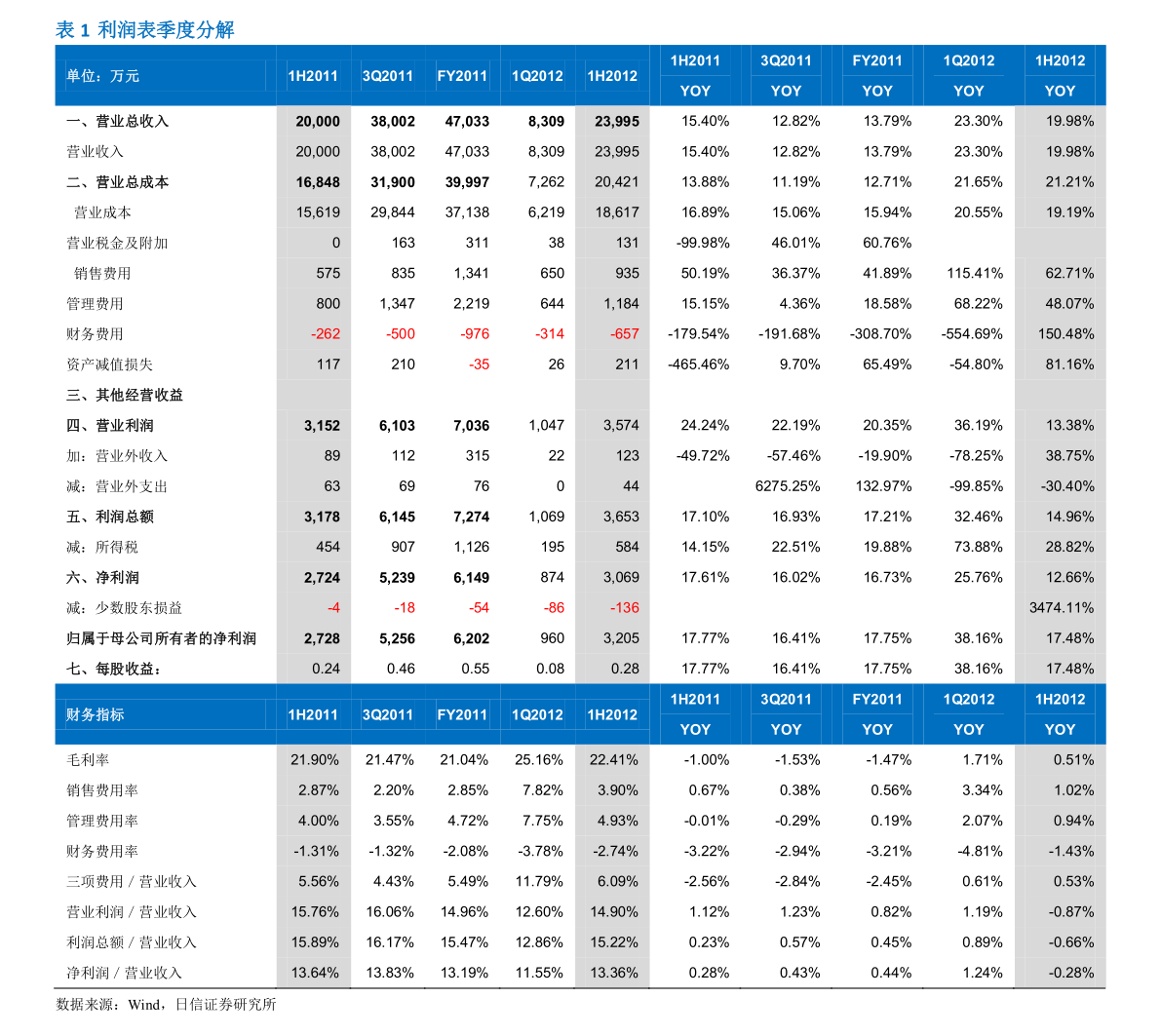Click the 13.36% net margin 1H2012 cell
The width and height of the screenshot is (1161, 1036).
point(614,973)
